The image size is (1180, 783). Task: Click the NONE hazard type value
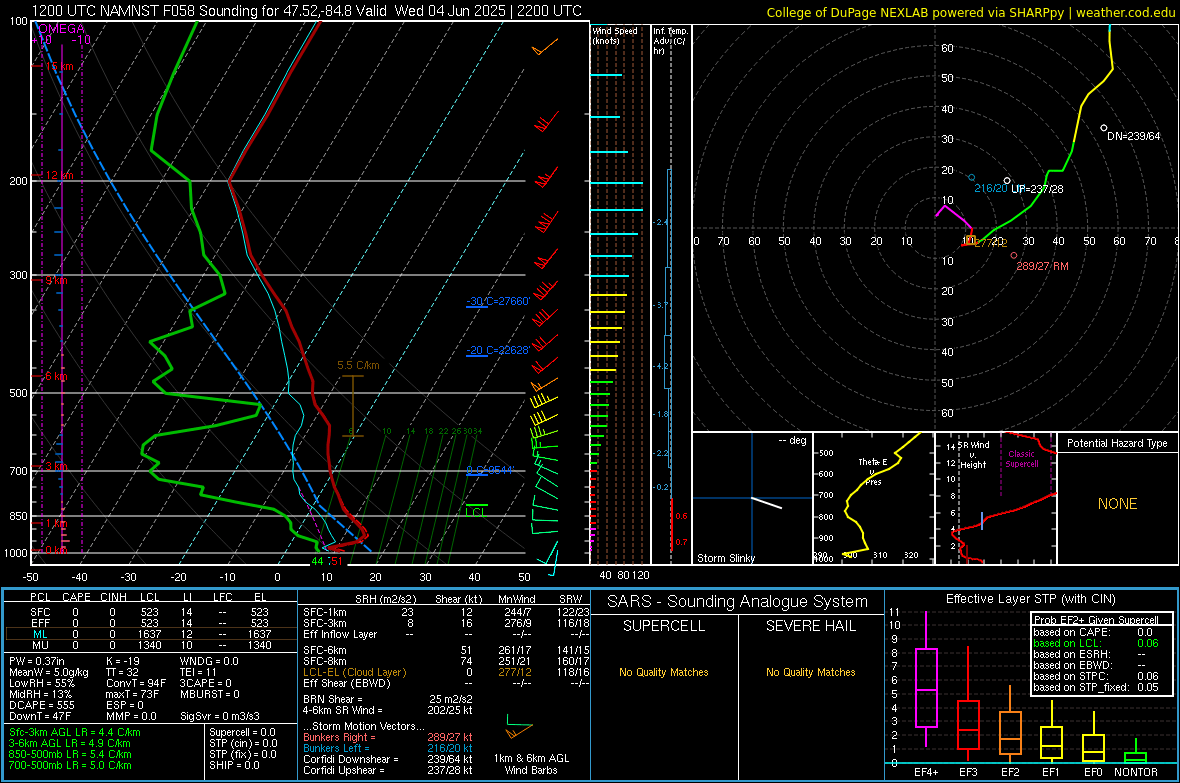point(1118,504)
